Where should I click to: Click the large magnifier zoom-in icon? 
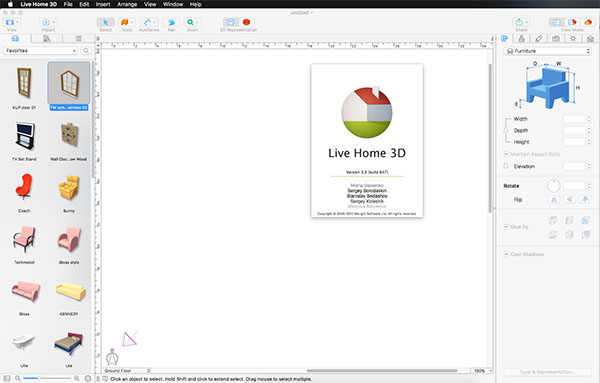coord(77,378)
